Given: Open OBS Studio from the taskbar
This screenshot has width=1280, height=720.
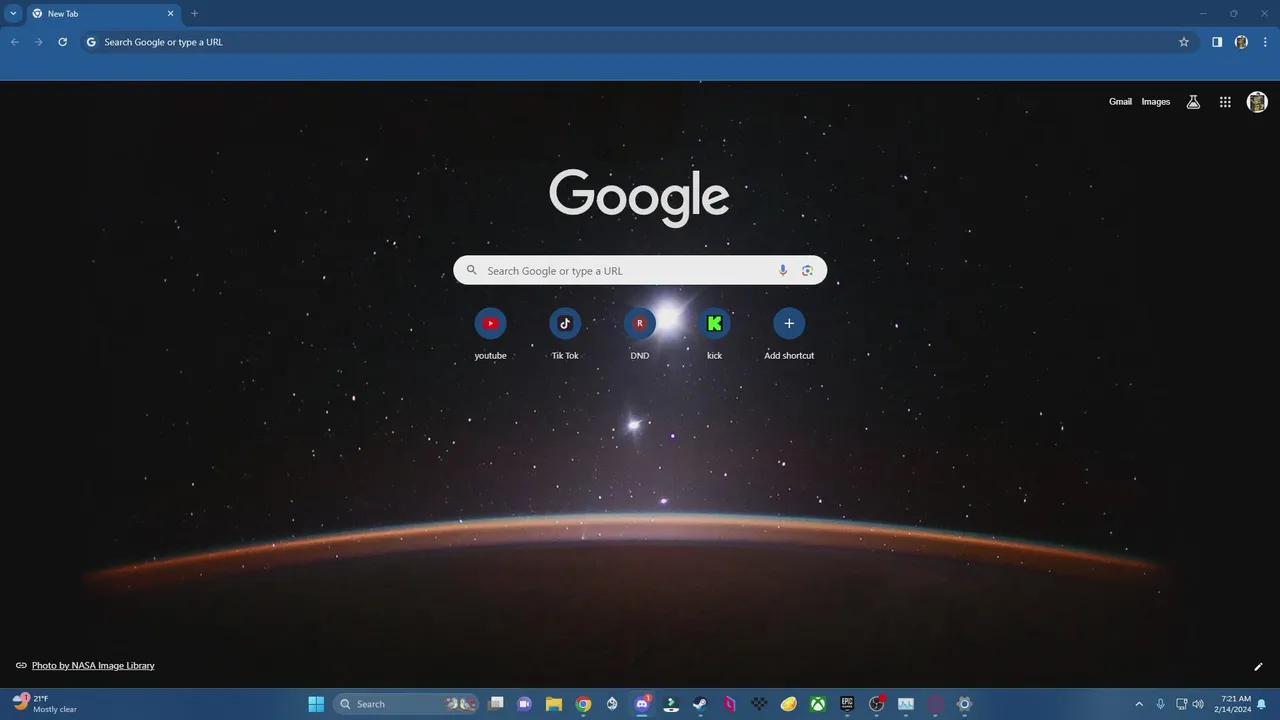Looking at the screenshot, I should click(877, 704).
